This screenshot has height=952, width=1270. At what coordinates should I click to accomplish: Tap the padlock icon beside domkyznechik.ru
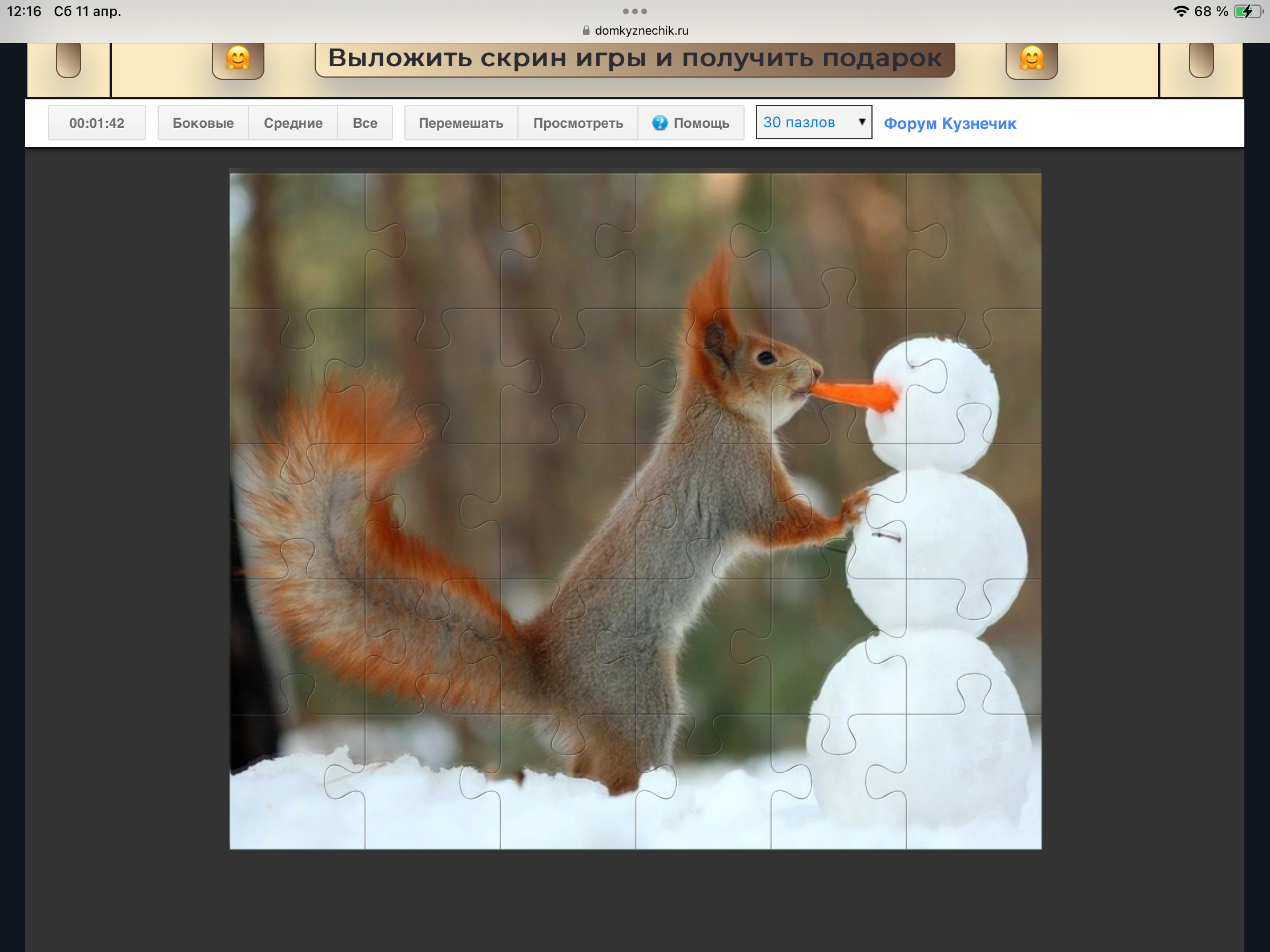point(586,30)
